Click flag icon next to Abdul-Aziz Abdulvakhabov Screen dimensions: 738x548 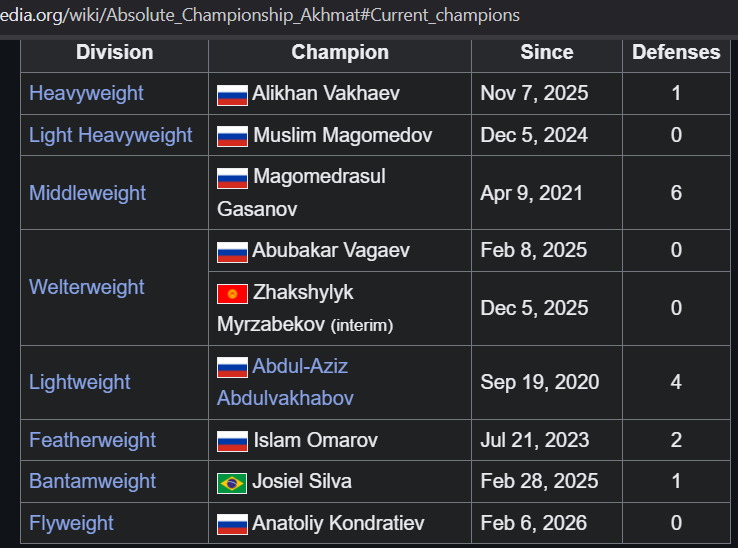[232, 368]
